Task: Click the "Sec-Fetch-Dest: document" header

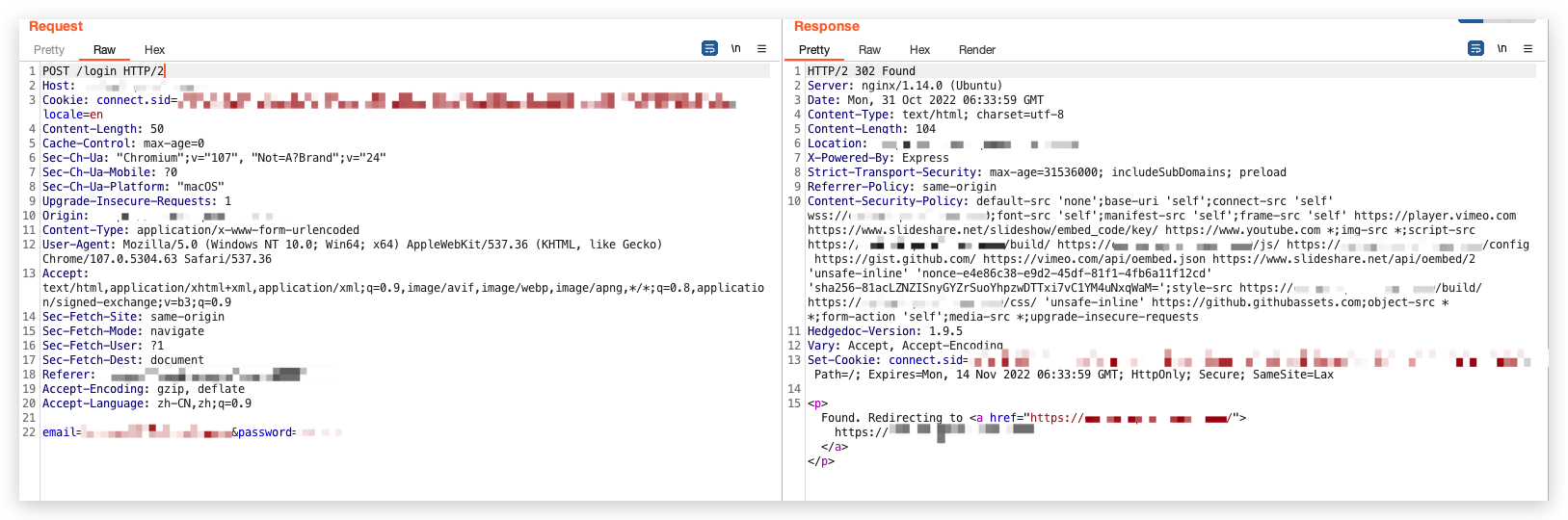Action: point(123,360)
